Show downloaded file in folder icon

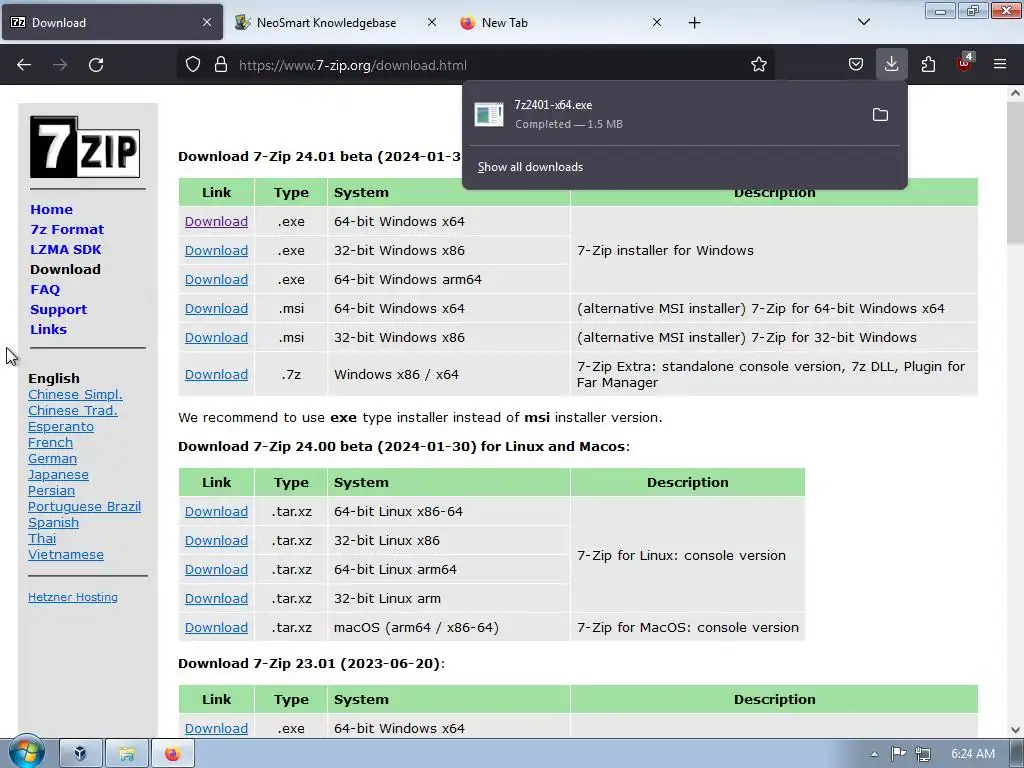pyautogui.click(x=880, y=115)
